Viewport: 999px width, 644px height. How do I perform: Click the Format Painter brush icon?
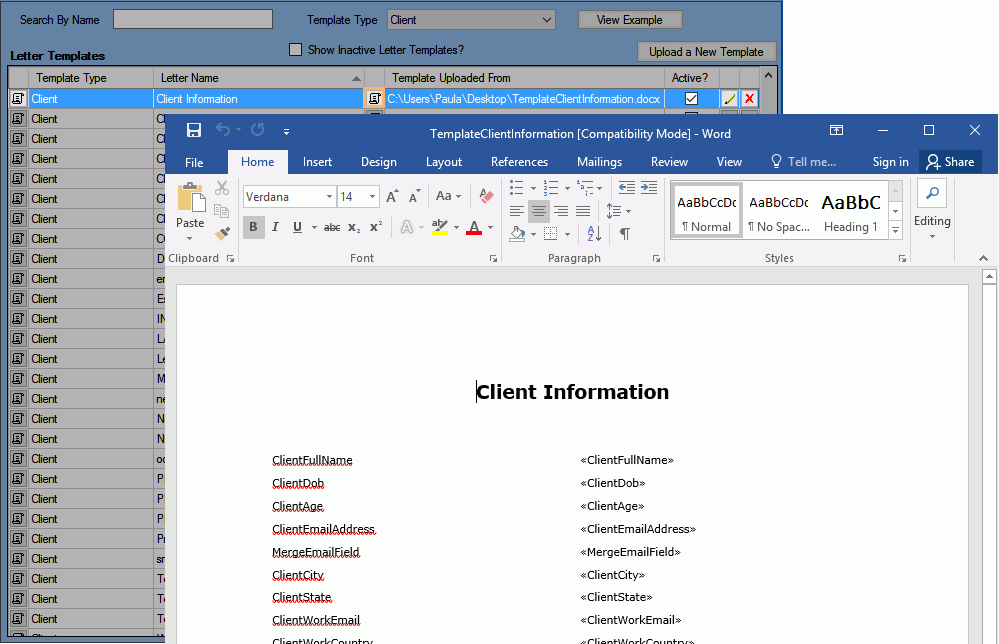point(222,232)
